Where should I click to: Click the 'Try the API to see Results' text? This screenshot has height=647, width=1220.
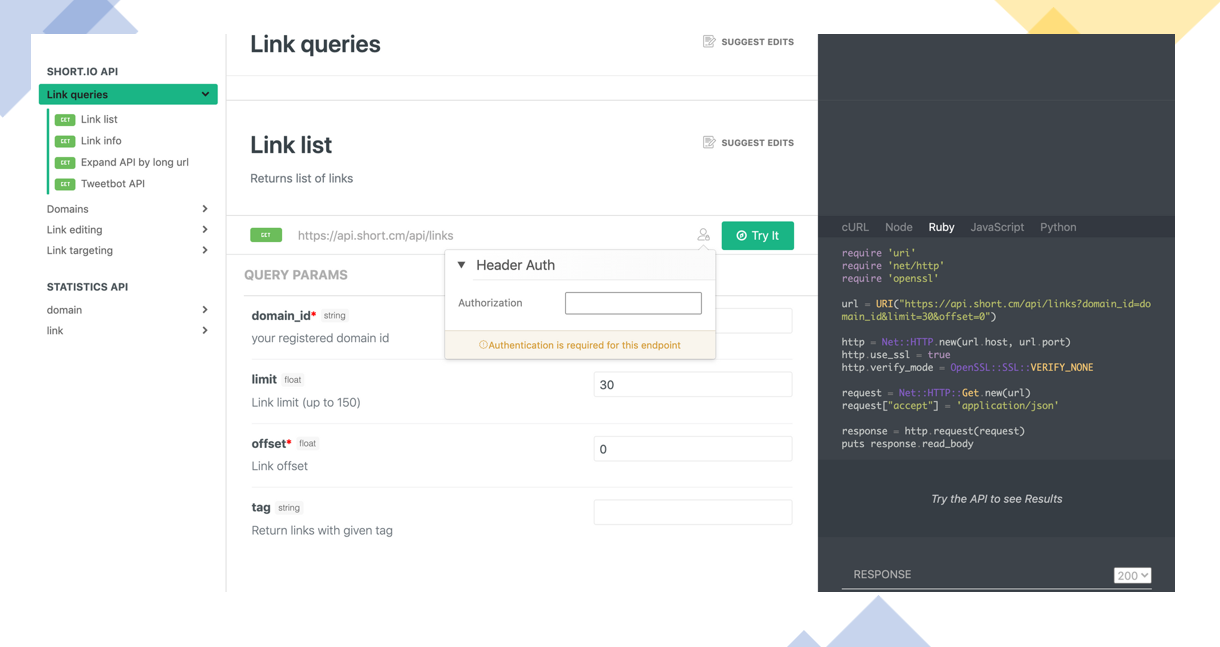(996, 499)
